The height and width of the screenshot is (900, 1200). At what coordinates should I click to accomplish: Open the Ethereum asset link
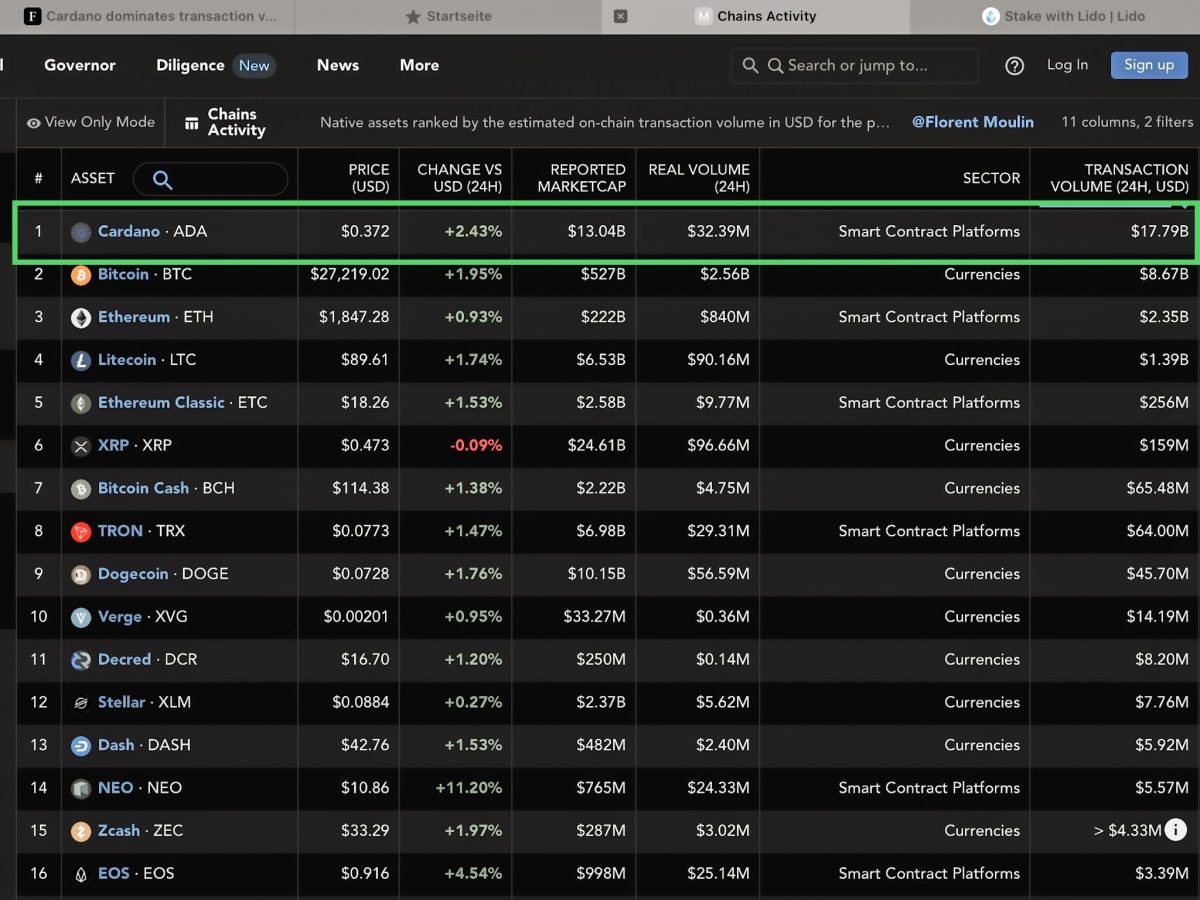134,318
